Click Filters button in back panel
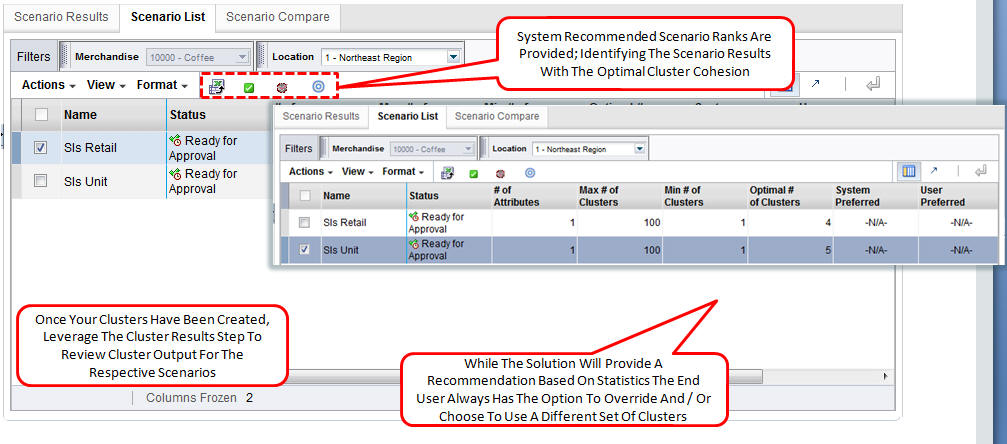The height and width of the screenshot is (444, 1007). tap(33, 57)
